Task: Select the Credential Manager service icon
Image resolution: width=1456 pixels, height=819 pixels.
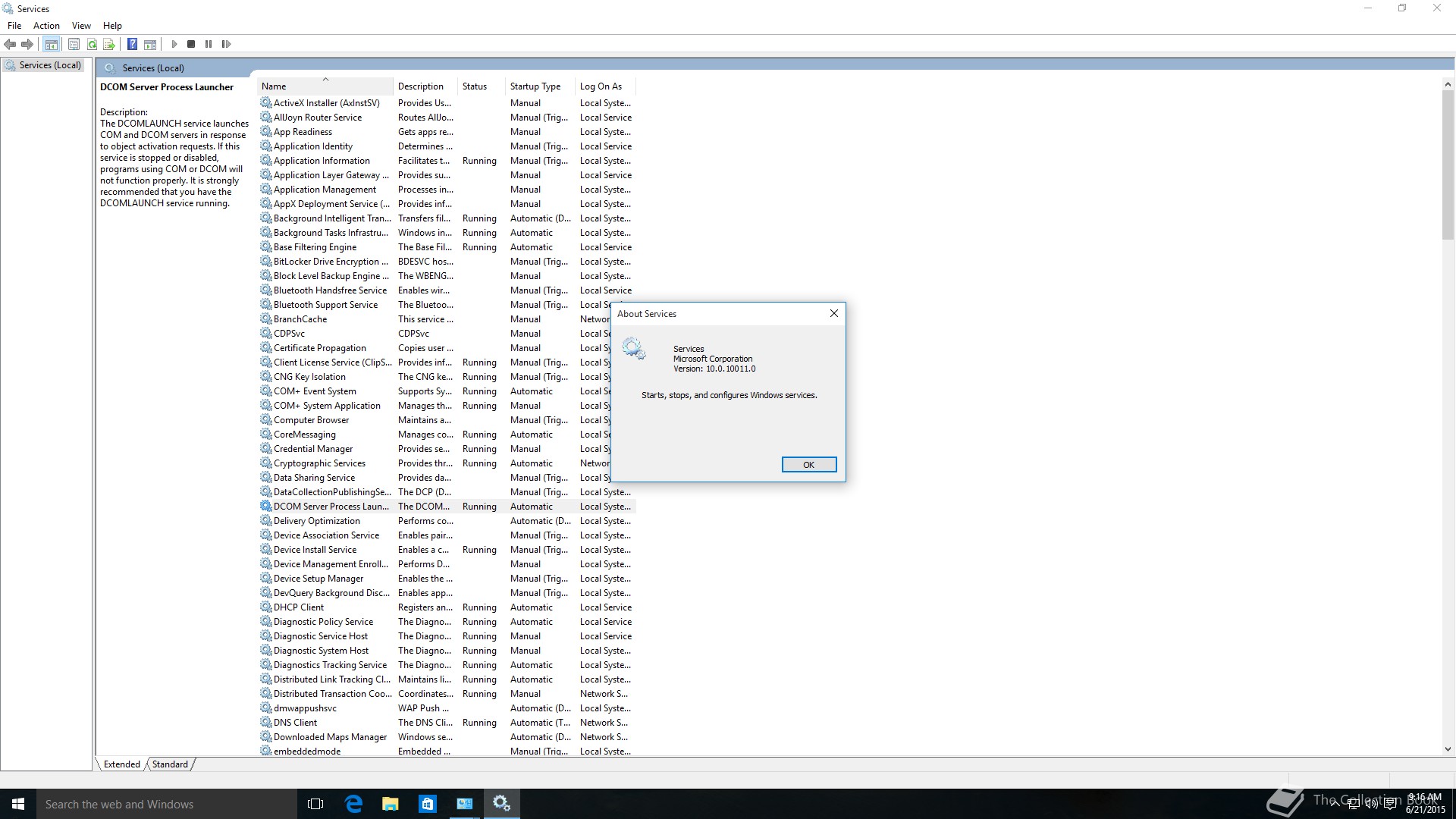Action: pyautogui.click(x=265, y=448)
